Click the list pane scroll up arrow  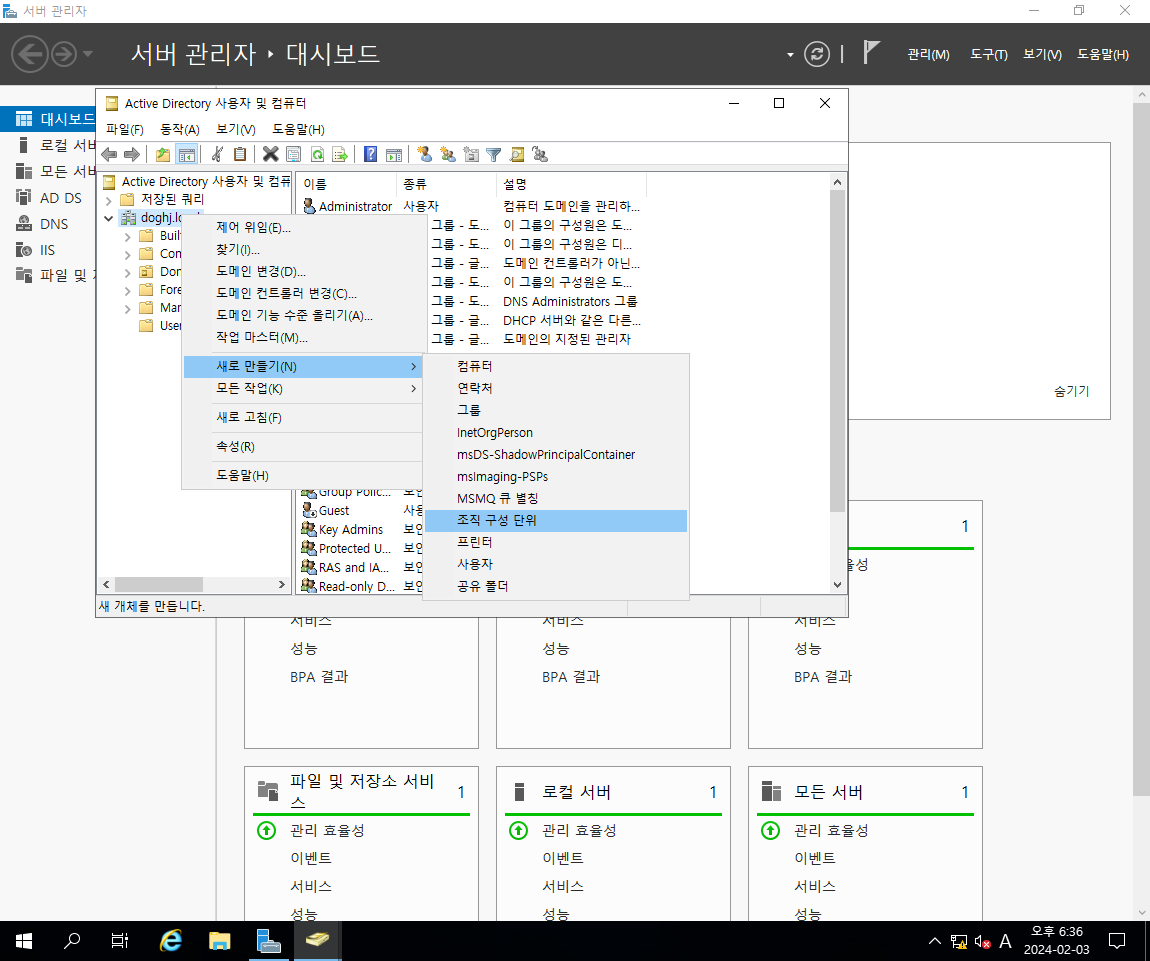coord(838,182)
